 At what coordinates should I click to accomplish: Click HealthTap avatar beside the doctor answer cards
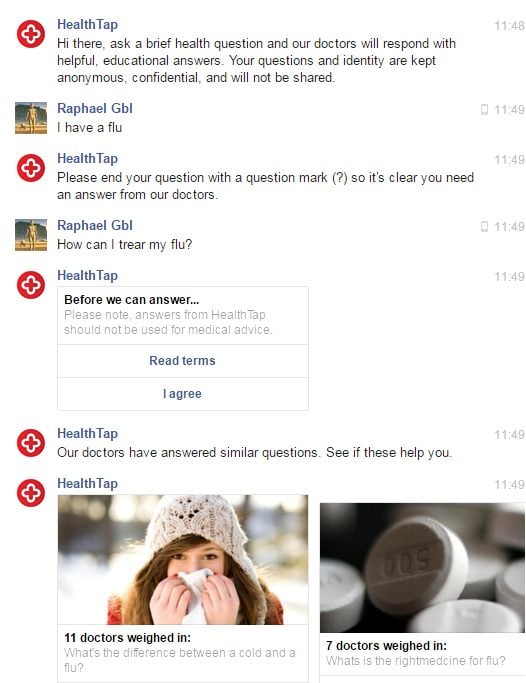click(x=30, y=493)
